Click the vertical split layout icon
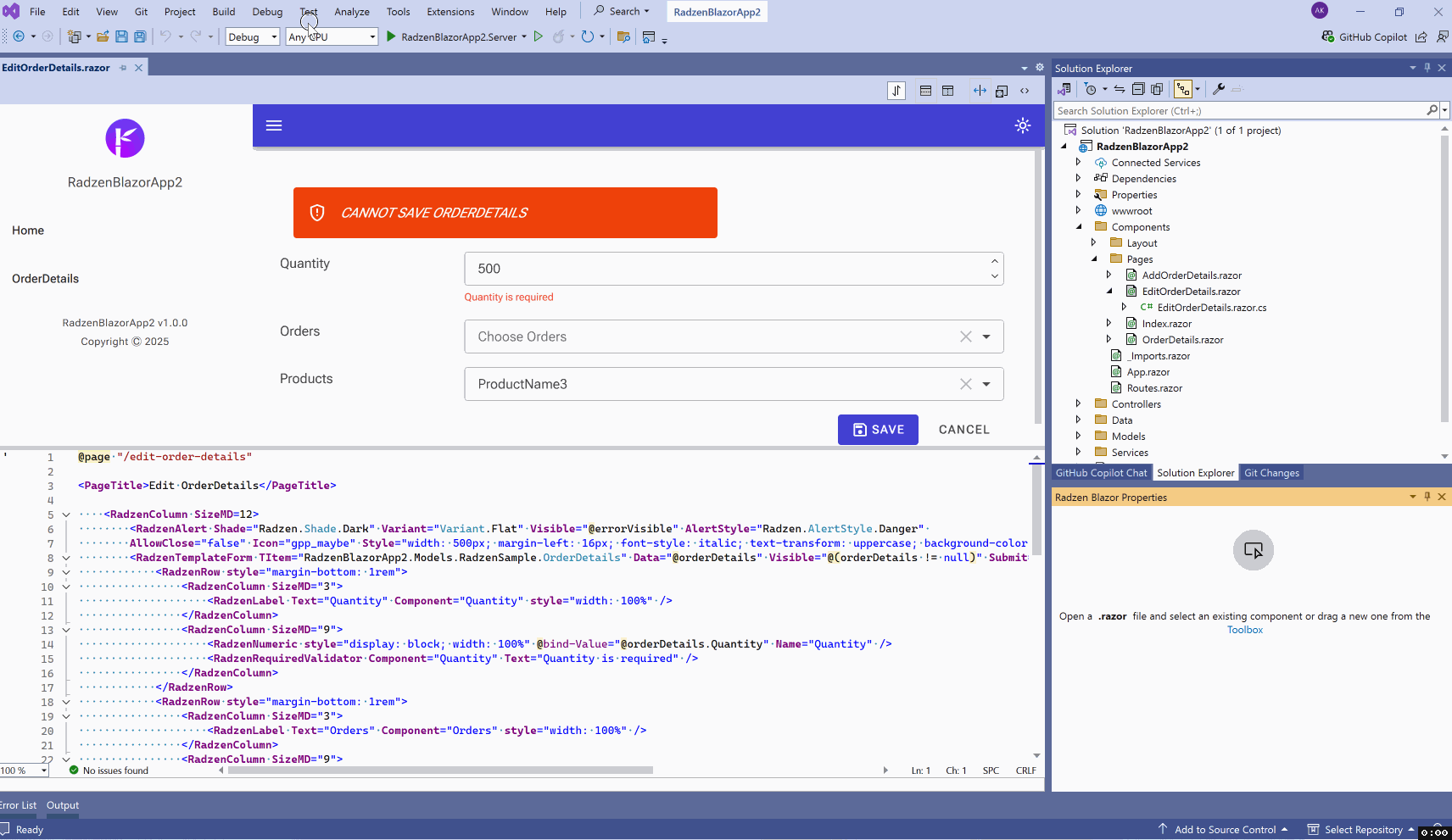This screenshot has width=1452, height=840. 948,91
